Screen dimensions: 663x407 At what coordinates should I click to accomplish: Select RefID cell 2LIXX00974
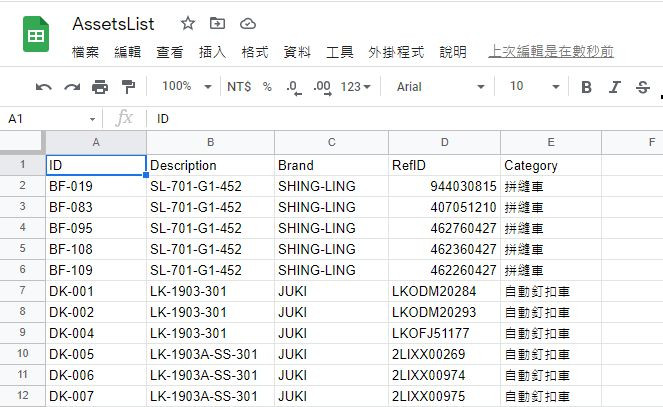[x=444, y=375]
